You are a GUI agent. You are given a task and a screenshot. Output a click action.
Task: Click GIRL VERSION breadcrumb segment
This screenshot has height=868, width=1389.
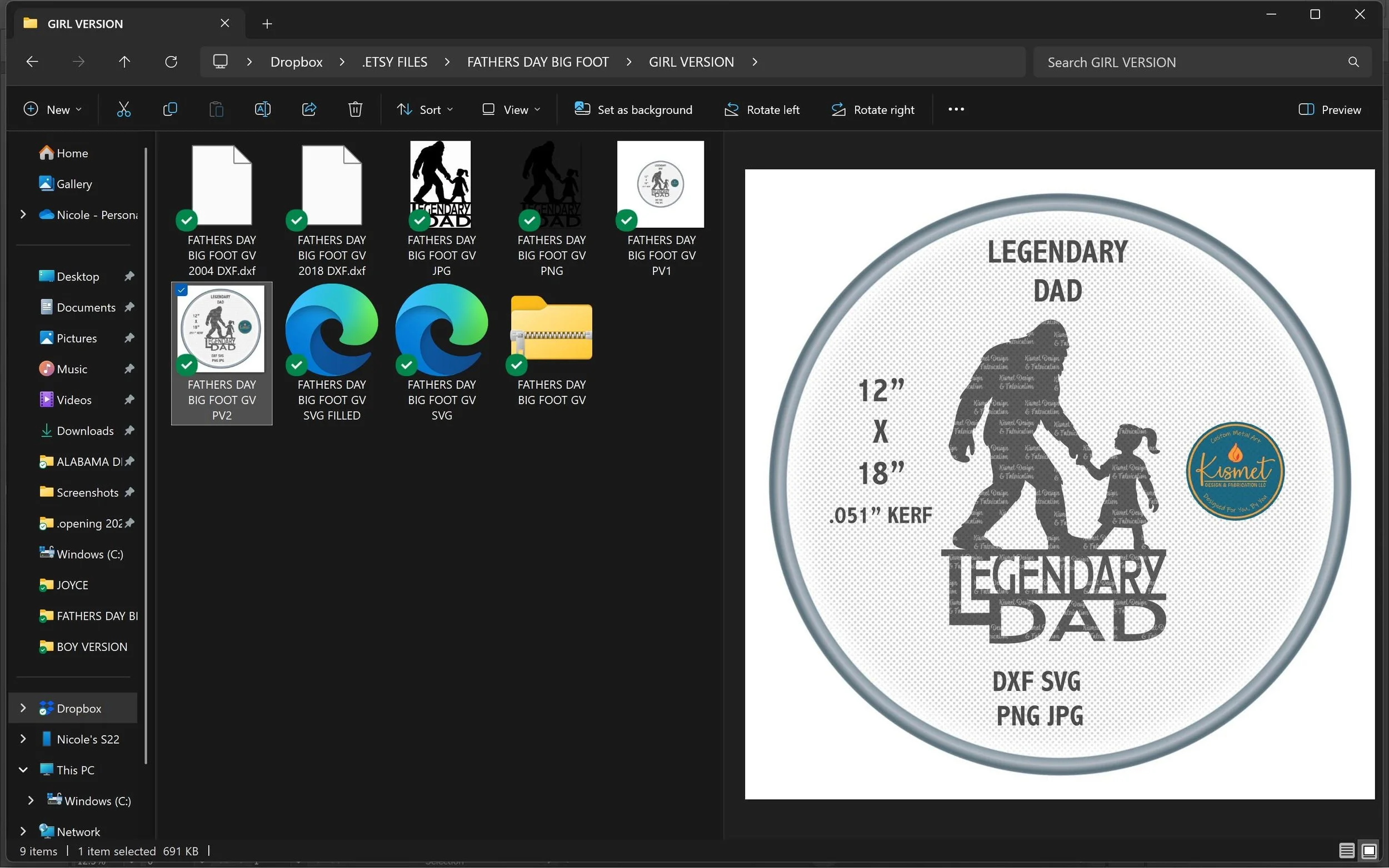click(x=691, y=62)
